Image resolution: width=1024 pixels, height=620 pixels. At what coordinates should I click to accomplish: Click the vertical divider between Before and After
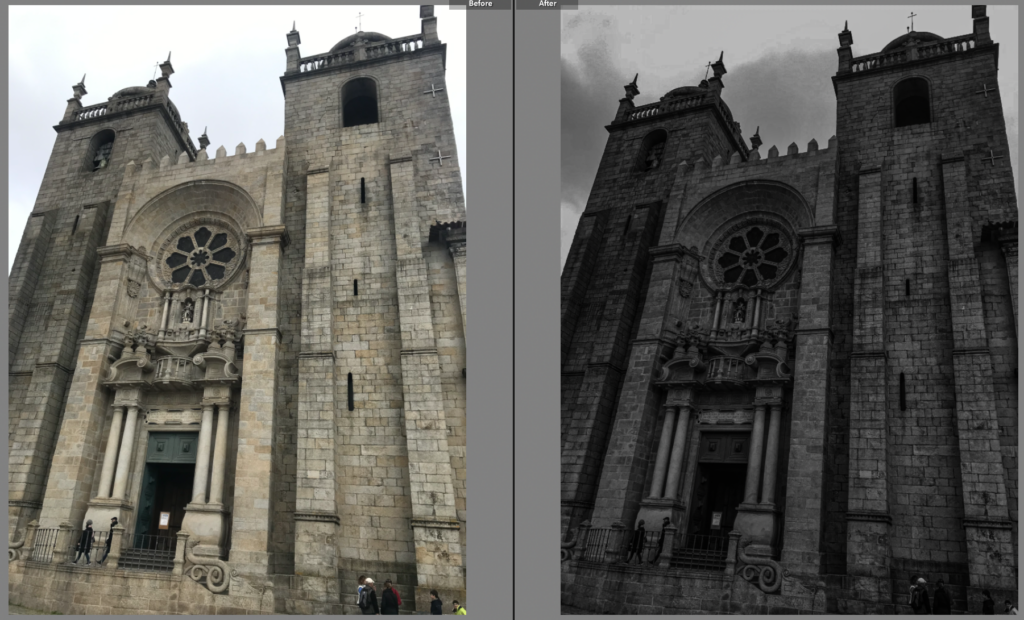(513, 310)
